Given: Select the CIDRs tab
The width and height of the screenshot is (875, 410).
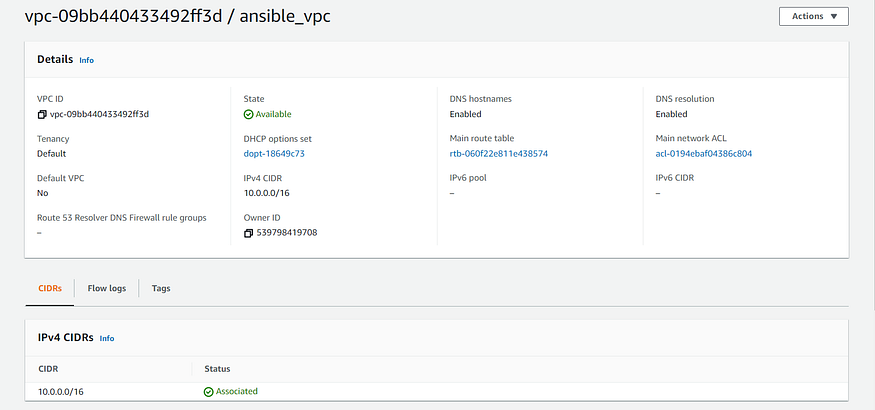Looking at the screenshot, I should pos(50,288).
